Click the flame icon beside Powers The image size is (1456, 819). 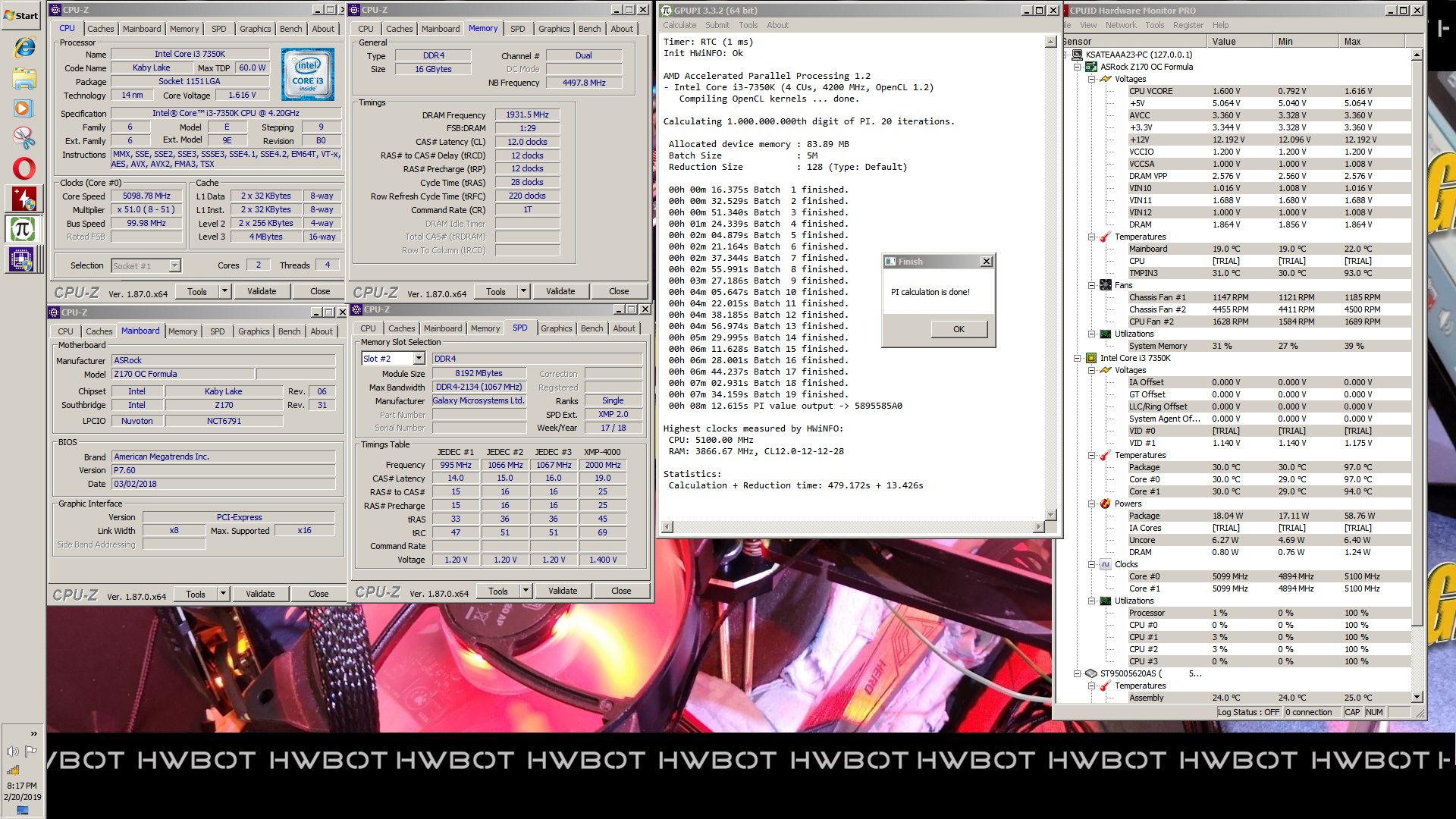click(x=1105, y=504)
